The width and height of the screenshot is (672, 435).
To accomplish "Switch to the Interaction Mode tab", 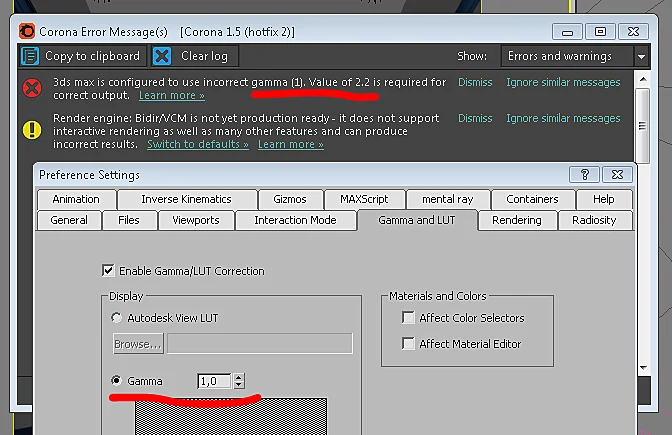I will 295,220.
